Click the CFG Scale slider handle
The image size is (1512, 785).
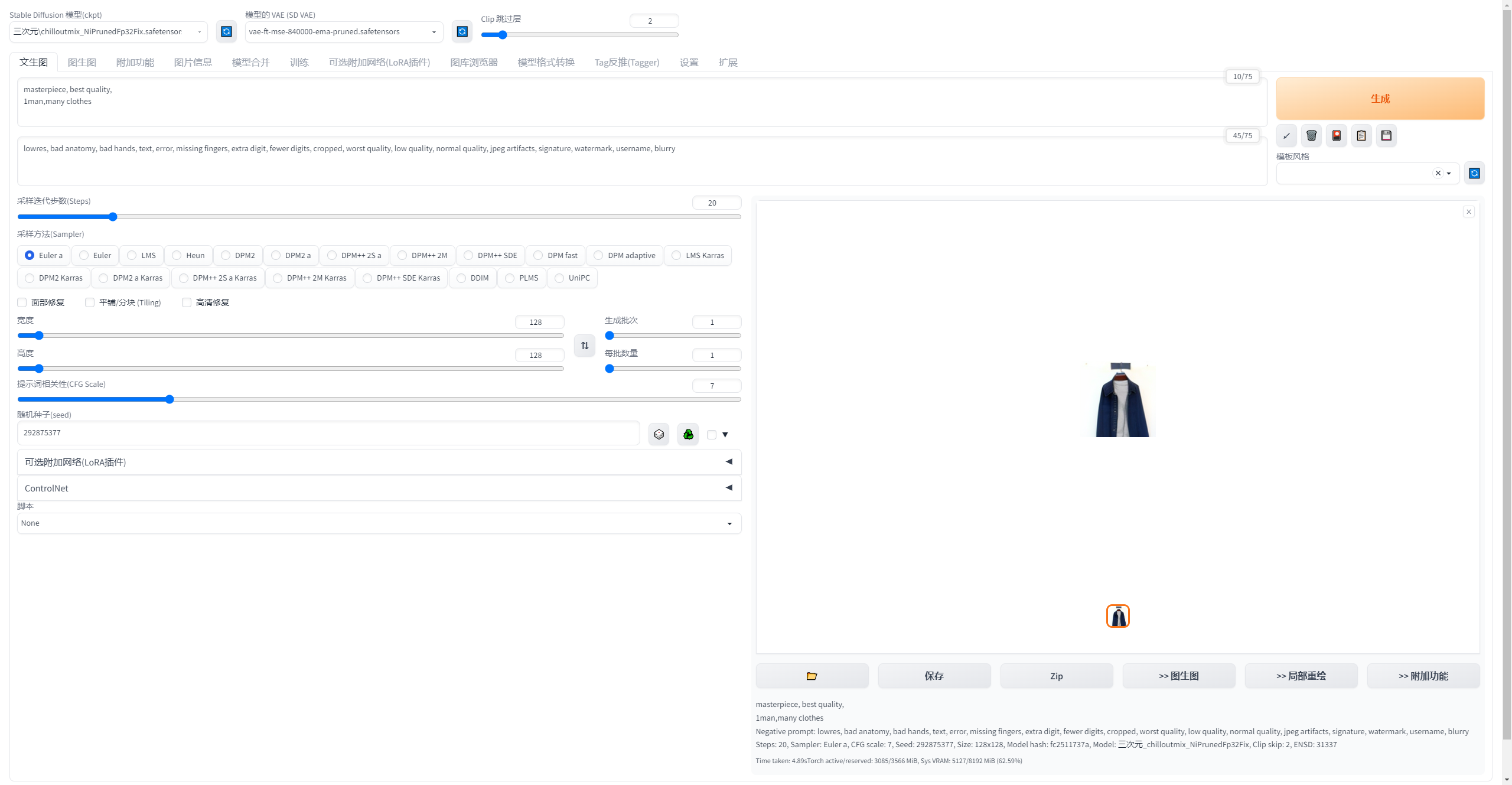click(x=170, y=400)
